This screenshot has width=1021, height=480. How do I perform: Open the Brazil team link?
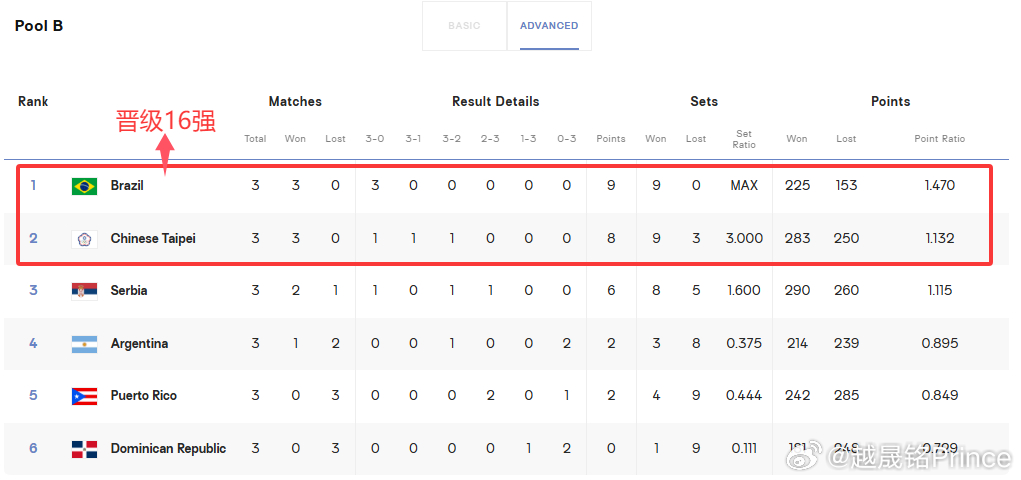coord(127,186)
